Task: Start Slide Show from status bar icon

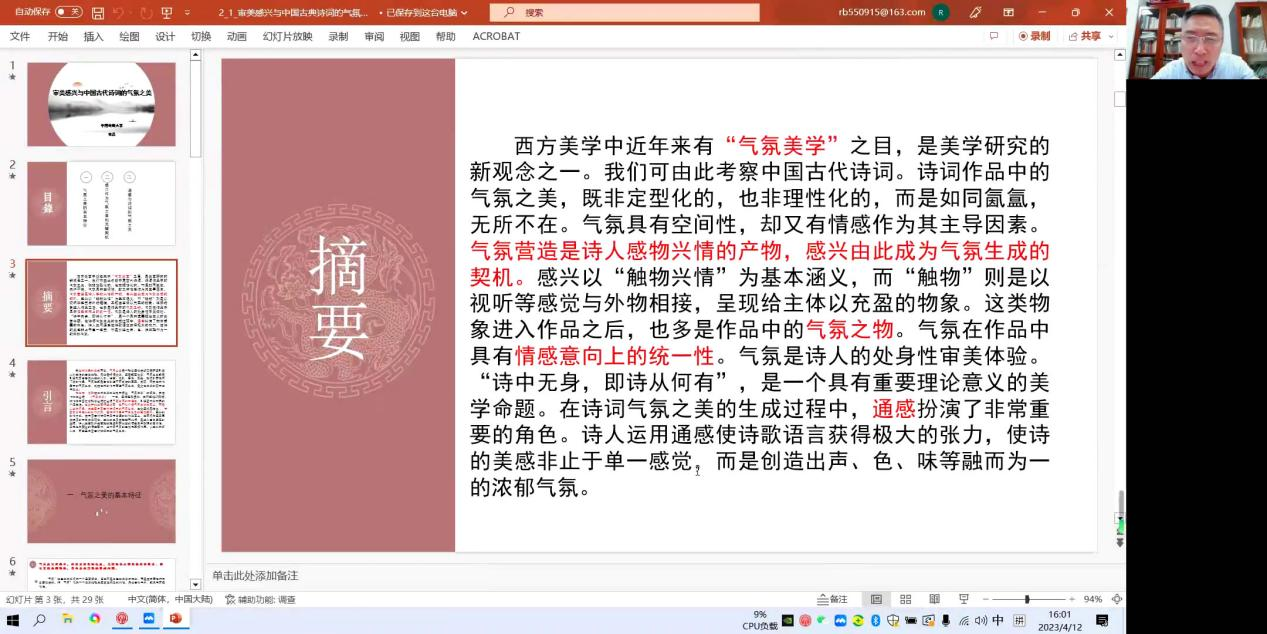Action: coord(963,599)
